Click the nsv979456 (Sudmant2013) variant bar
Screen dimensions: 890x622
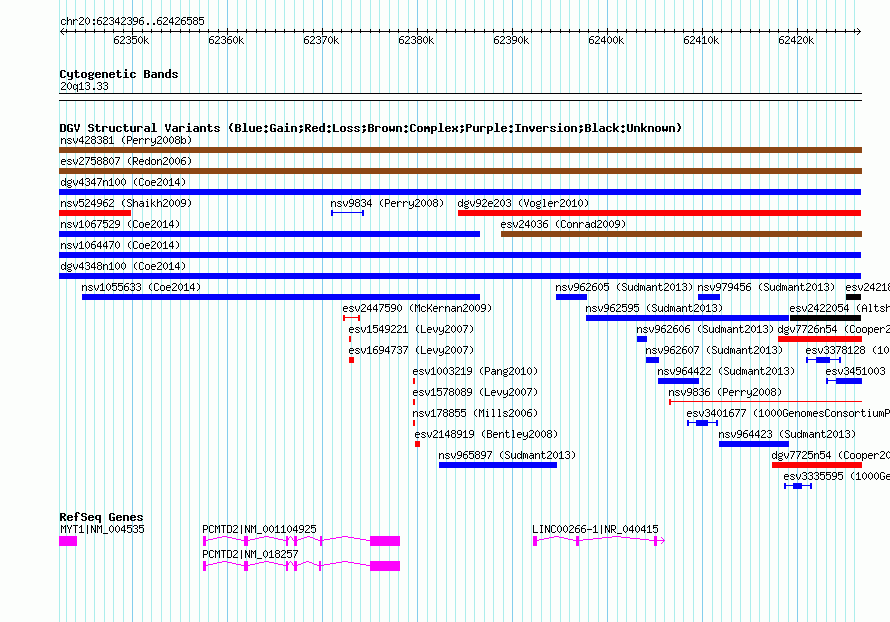click(x=709, y=297)
